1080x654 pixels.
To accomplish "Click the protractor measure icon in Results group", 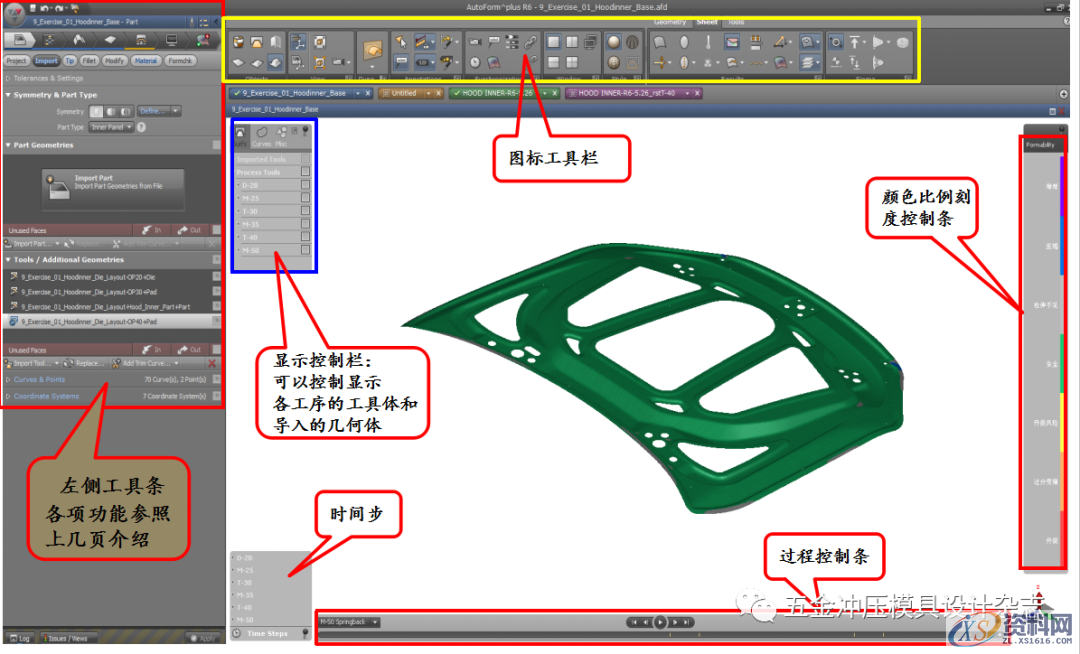I will coord(780,43).
